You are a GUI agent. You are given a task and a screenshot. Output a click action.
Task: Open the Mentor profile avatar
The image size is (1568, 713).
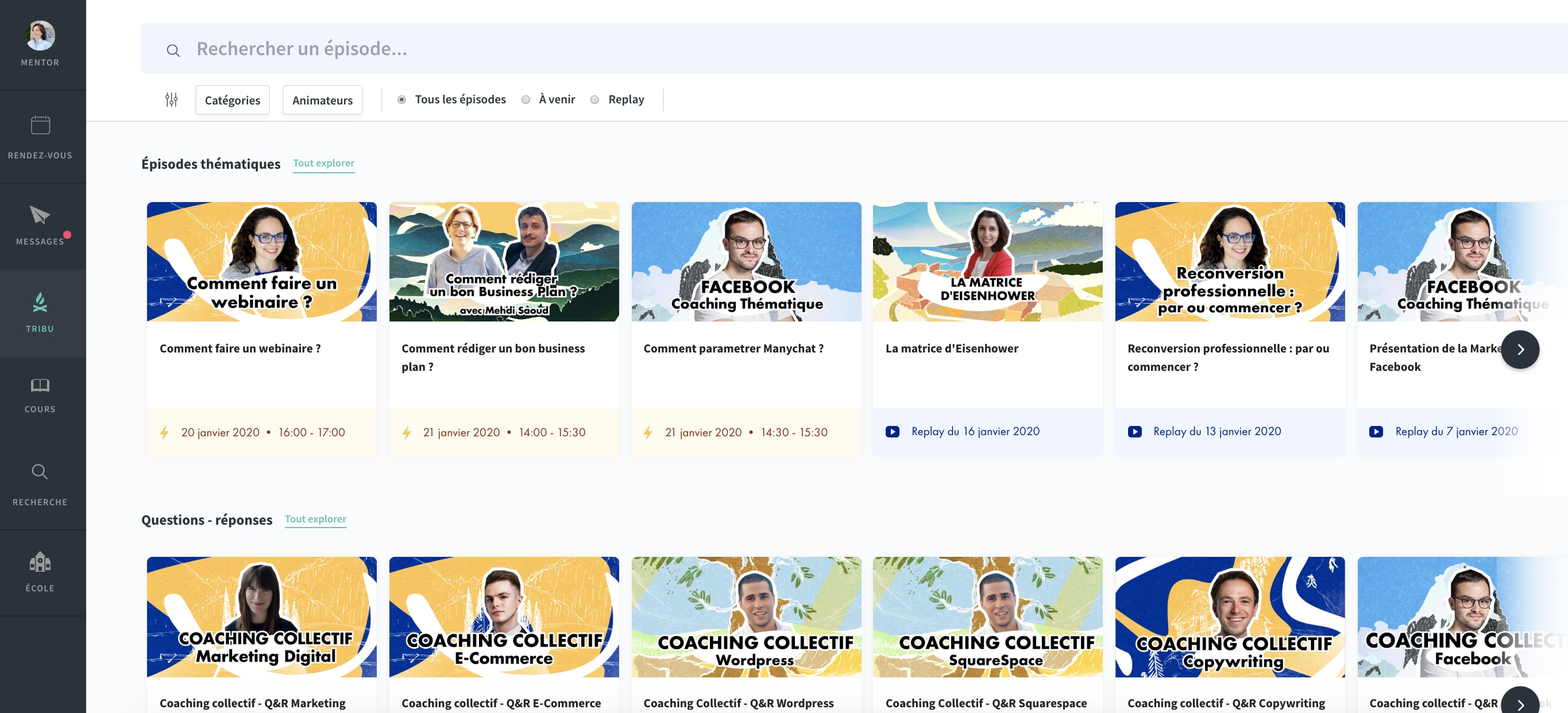pyautogui.click(x=40, y=35)
